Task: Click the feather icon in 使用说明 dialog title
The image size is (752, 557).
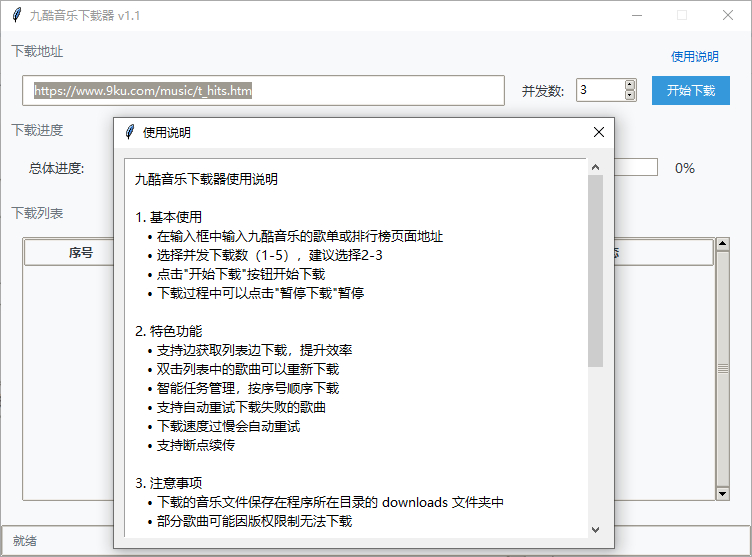Action: click(x=129, y=132)
